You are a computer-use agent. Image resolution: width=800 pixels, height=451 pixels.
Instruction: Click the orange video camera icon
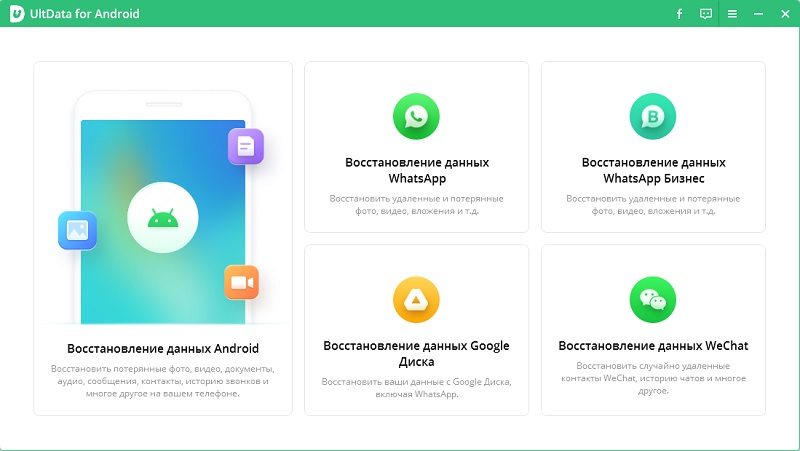coord(241,282)
